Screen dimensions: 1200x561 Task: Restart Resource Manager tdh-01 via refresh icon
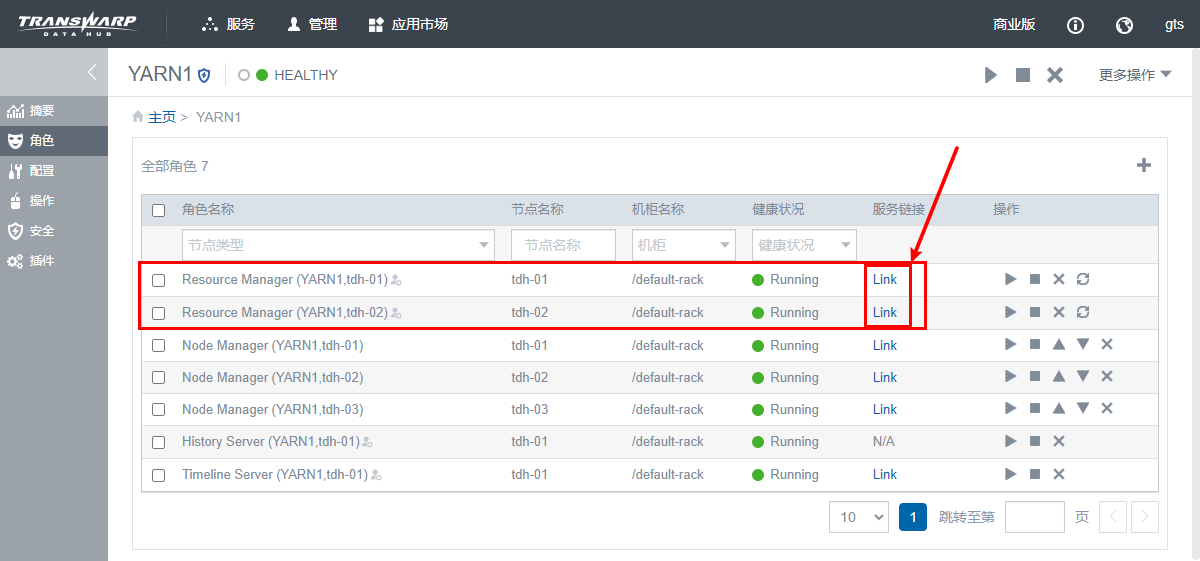(1083, 279)
